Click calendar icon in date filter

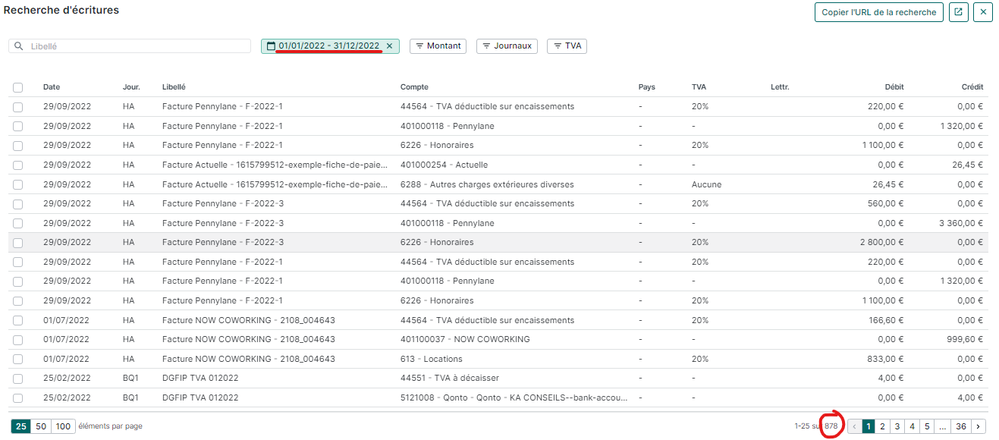click(271, 46)
